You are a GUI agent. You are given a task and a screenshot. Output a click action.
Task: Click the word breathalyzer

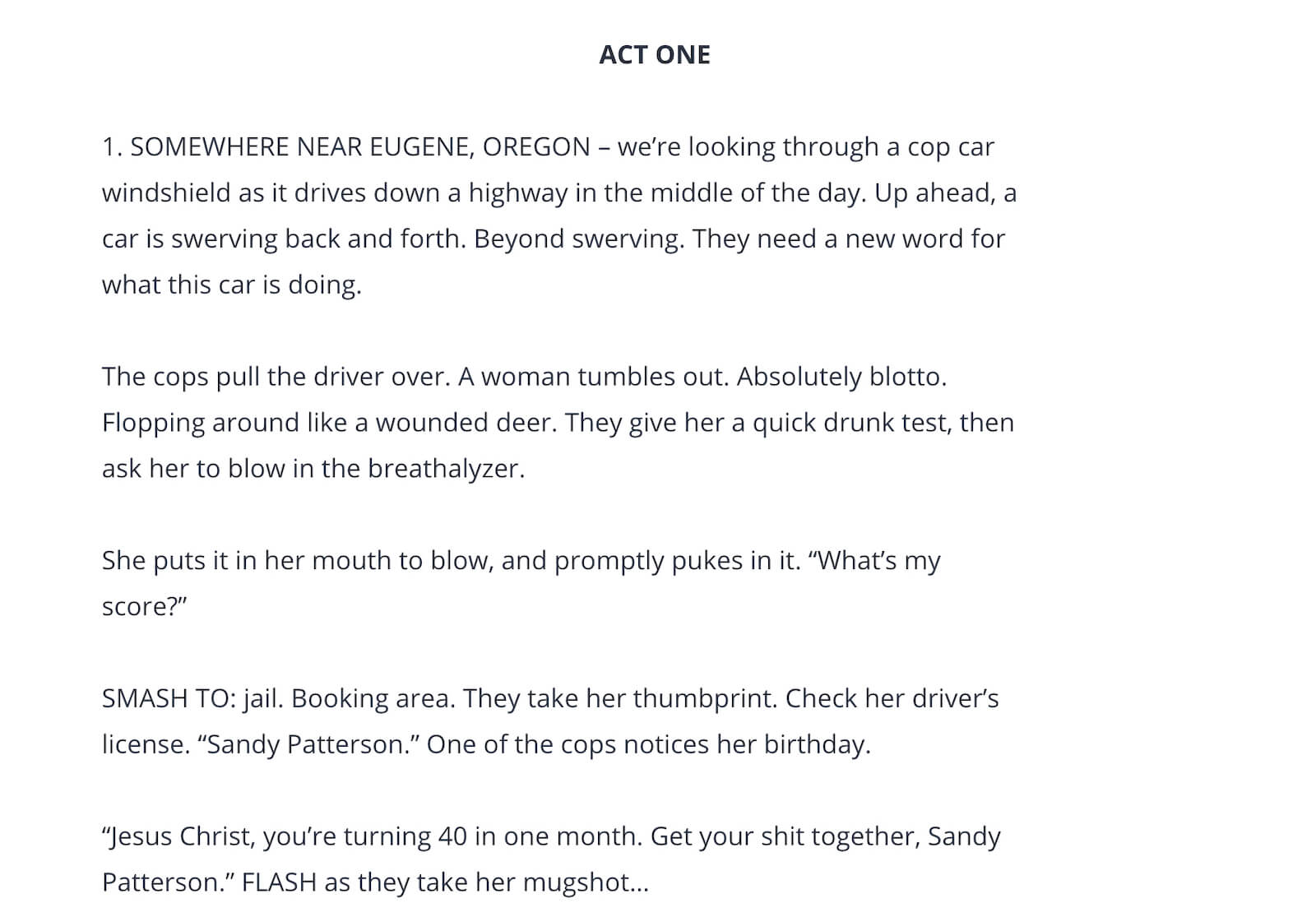445,469
